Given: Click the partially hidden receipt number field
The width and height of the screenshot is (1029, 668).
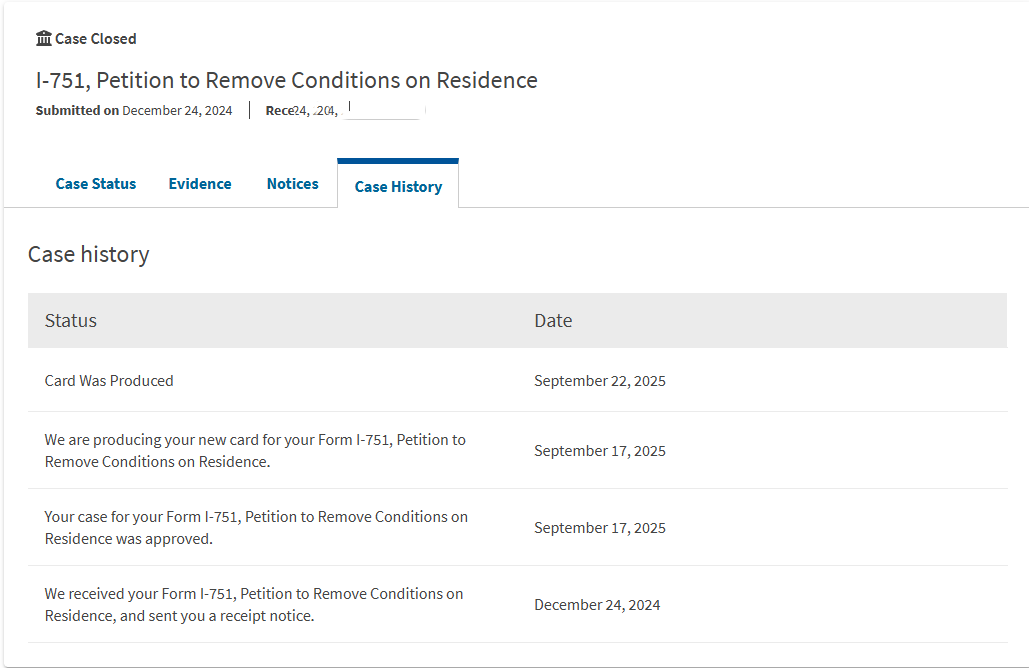Looking at the screenshot, I should [x=345, y=111].
